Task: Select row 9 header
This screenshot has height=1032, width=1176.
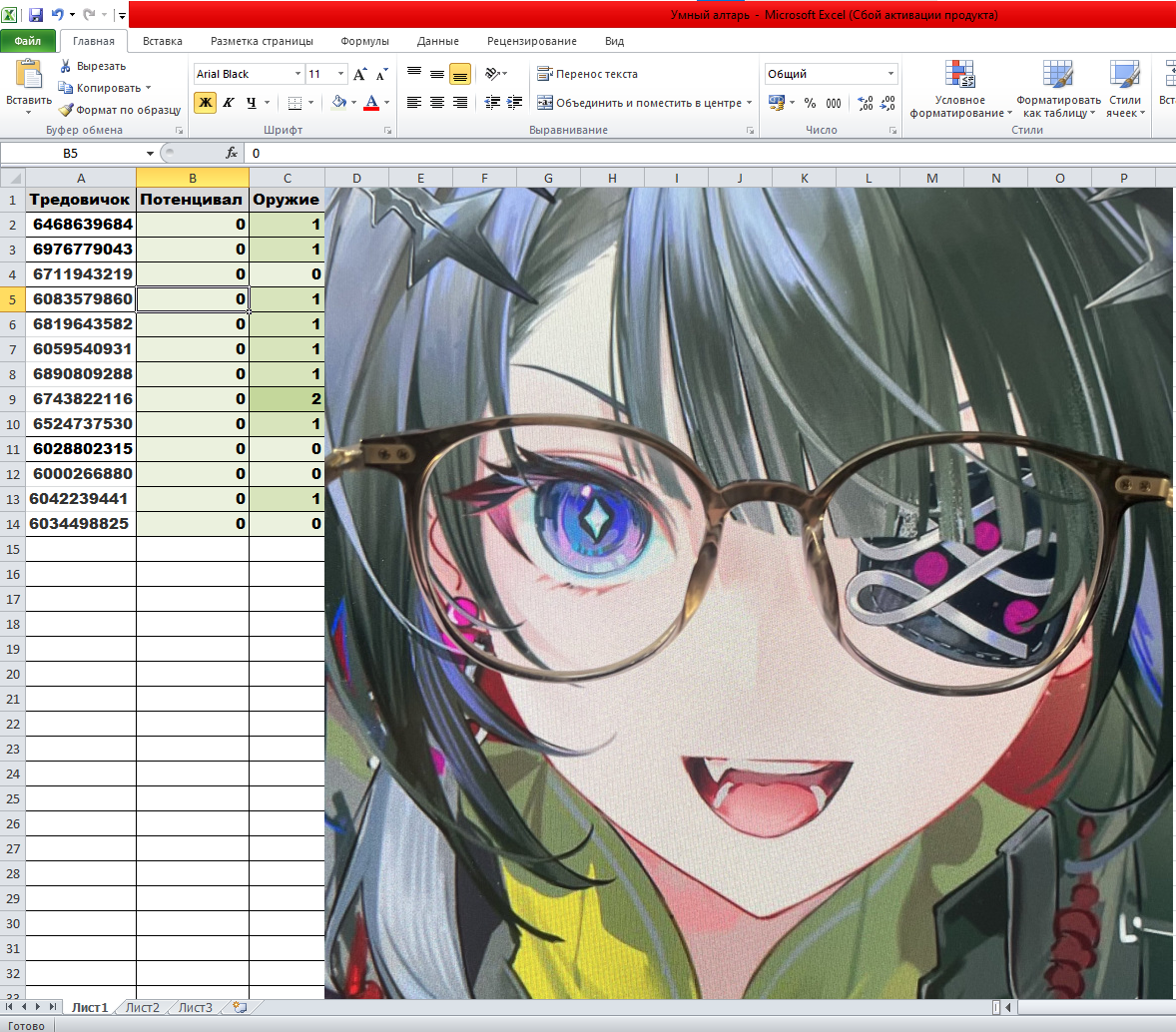Action: point(13,399)
